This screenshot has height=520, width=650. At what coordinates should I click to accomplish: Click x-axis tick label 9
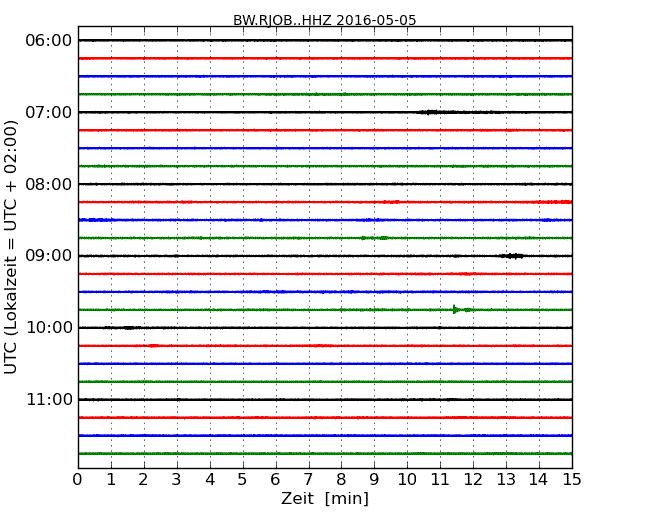tap(374, 480)
